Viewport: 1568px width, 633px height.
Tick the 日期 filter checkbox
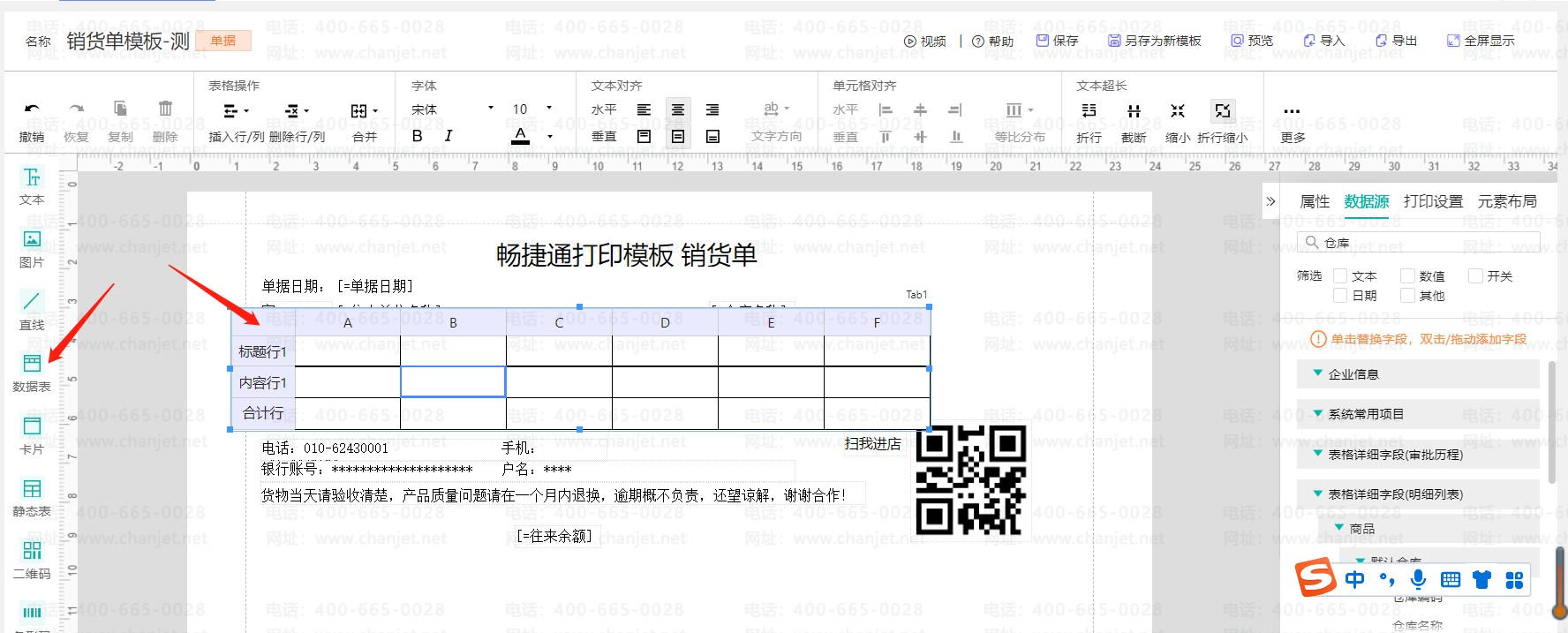[x=1340, y=296]
